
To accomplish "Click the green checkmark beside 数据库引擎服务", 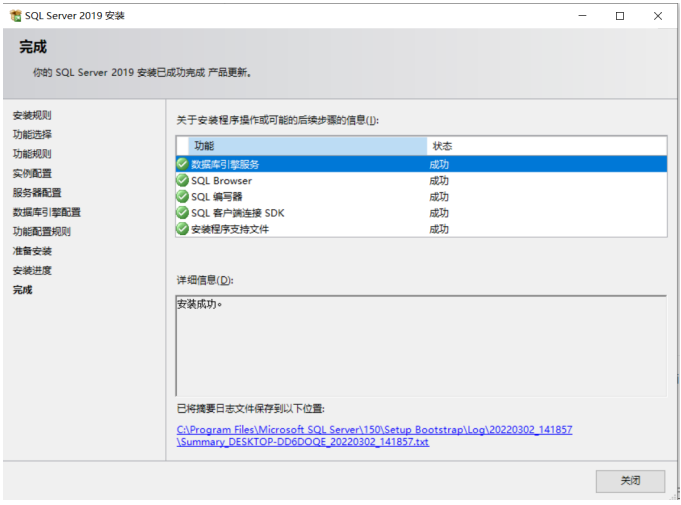I will point(182,164).
